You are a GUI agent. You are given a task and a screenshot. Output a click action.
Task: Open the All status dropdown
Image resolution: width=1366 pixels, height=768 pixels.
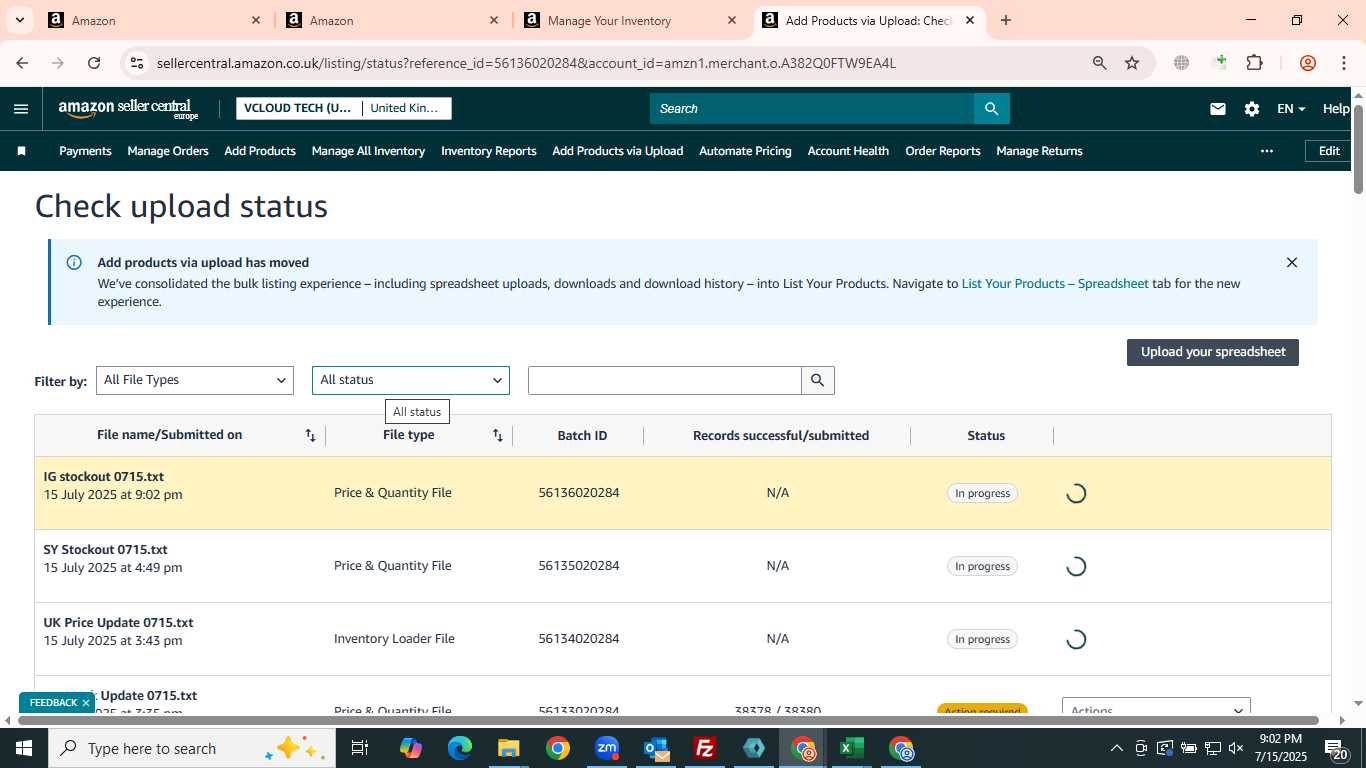pyautogui.click(x=411, y=380)
